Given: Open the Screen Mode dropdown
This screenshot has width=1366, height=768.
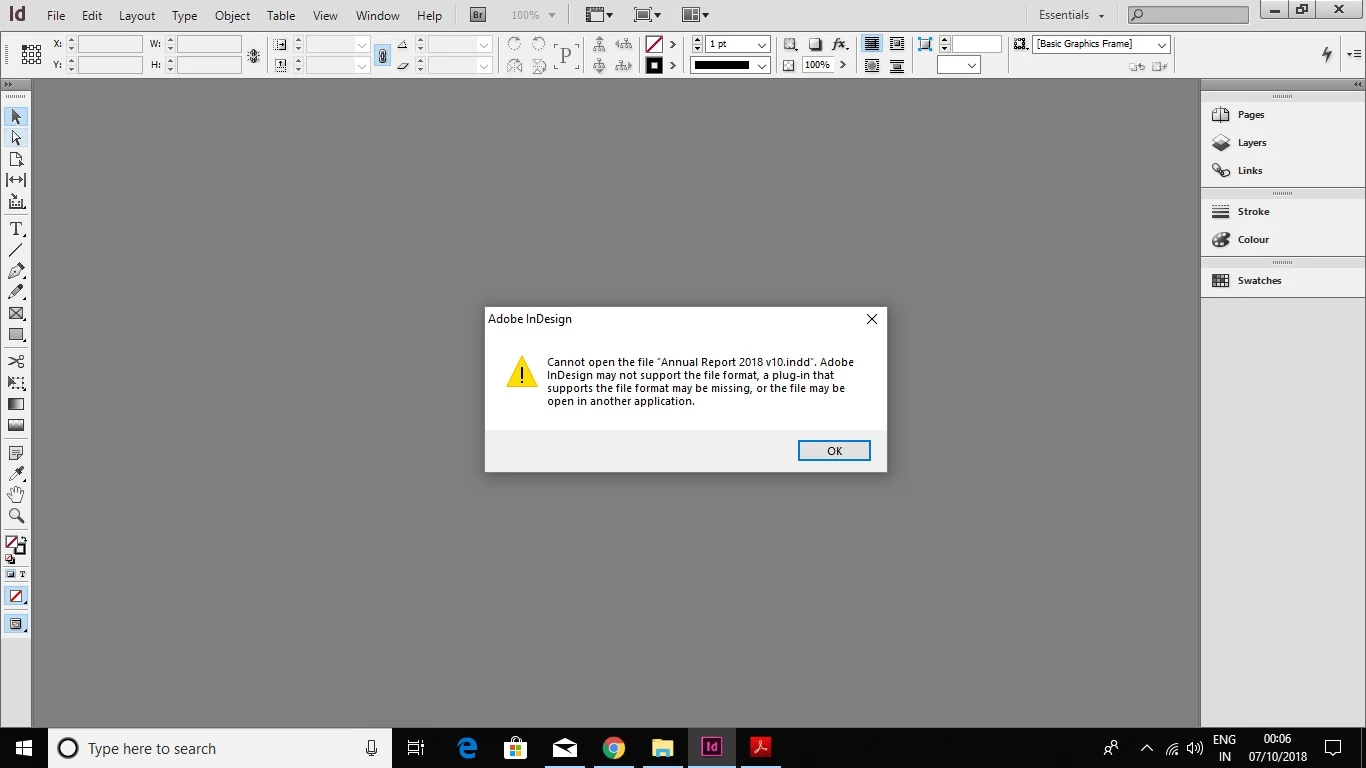Looking at the screenshot, I should coord(647,15).
